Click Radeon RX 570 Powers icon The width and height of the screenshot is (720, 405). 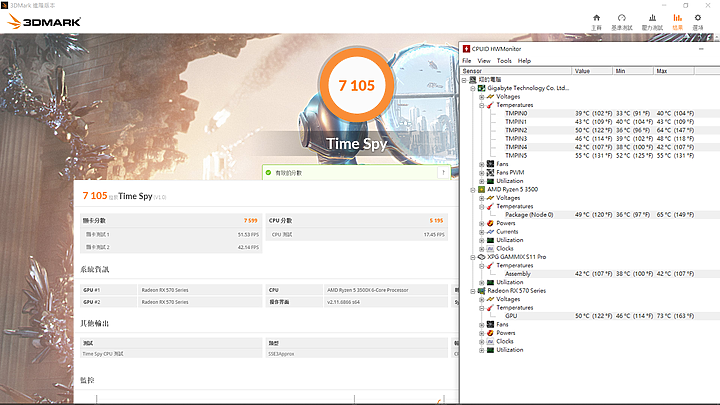point(490,333)
